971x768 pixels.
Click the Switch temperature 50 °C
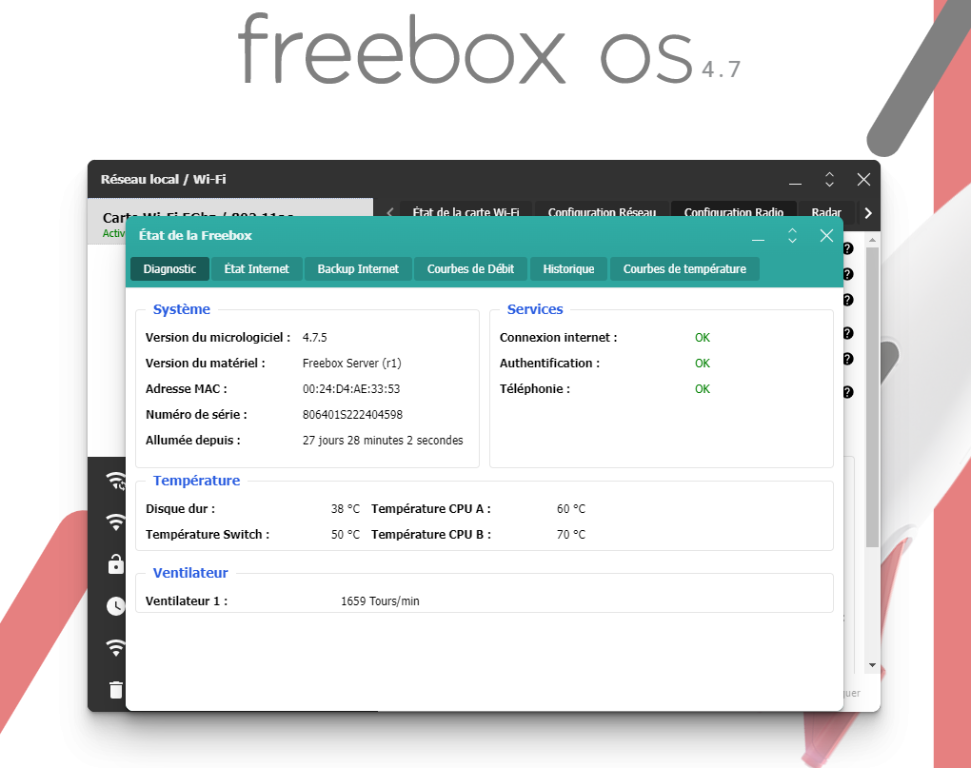(345, 535)
